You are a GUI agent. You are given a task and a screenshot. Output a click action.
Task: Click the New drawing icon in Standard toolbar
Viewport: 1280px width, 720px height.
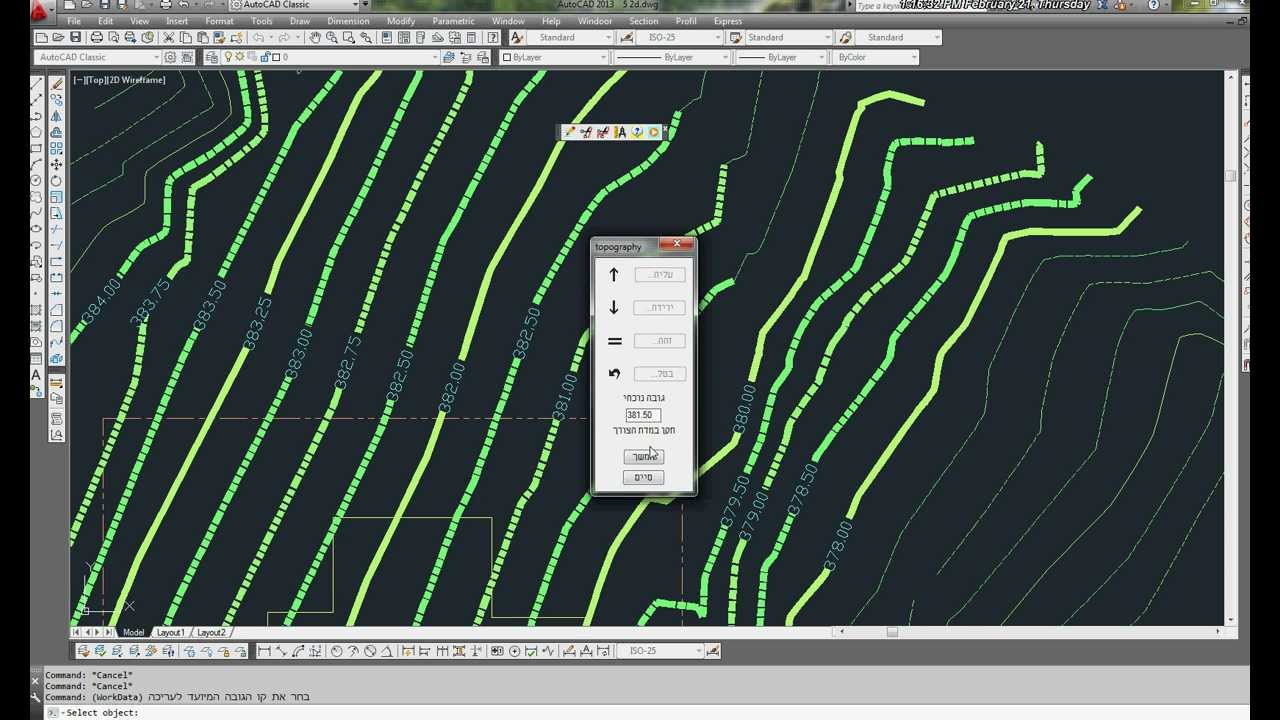tap(42, 37)
